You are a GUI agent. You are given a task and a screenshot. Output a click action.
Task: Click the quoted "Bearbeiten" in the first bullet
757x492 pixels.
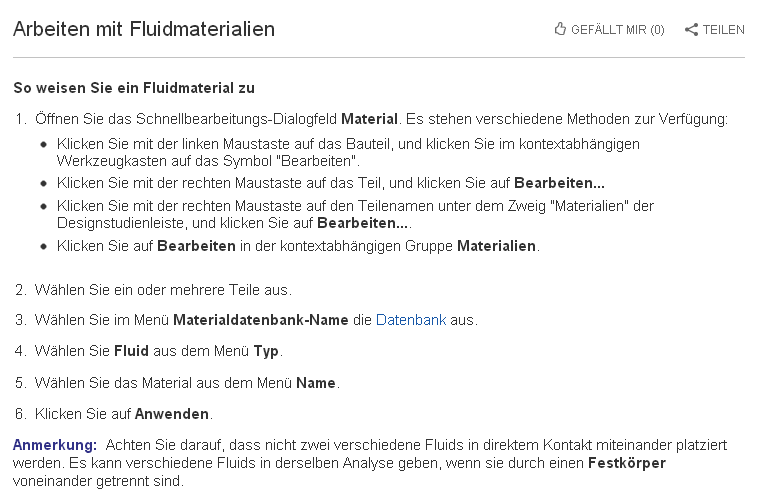tap(316, 159)
